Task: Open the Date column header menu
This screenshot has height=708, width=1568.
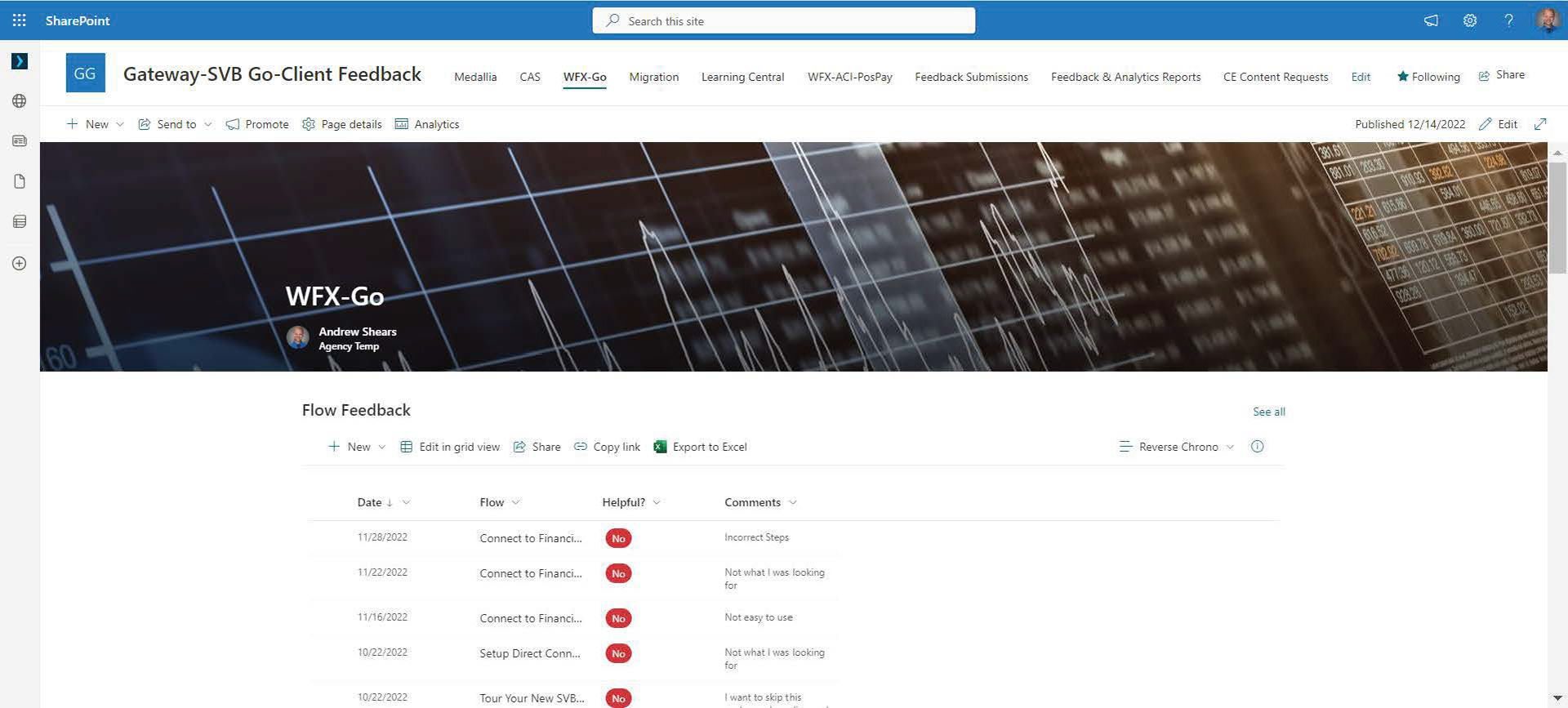Action: point(384,502)
